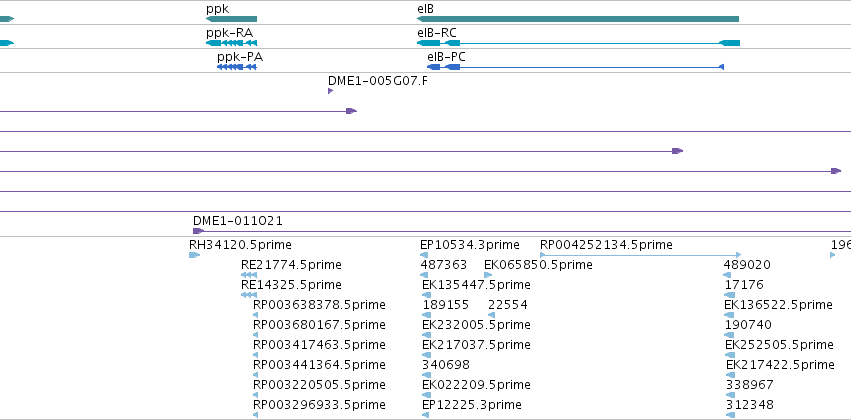Select RP003417463.5prime label
This screenshot has width=851, height=420.
[x=319, y=345]
